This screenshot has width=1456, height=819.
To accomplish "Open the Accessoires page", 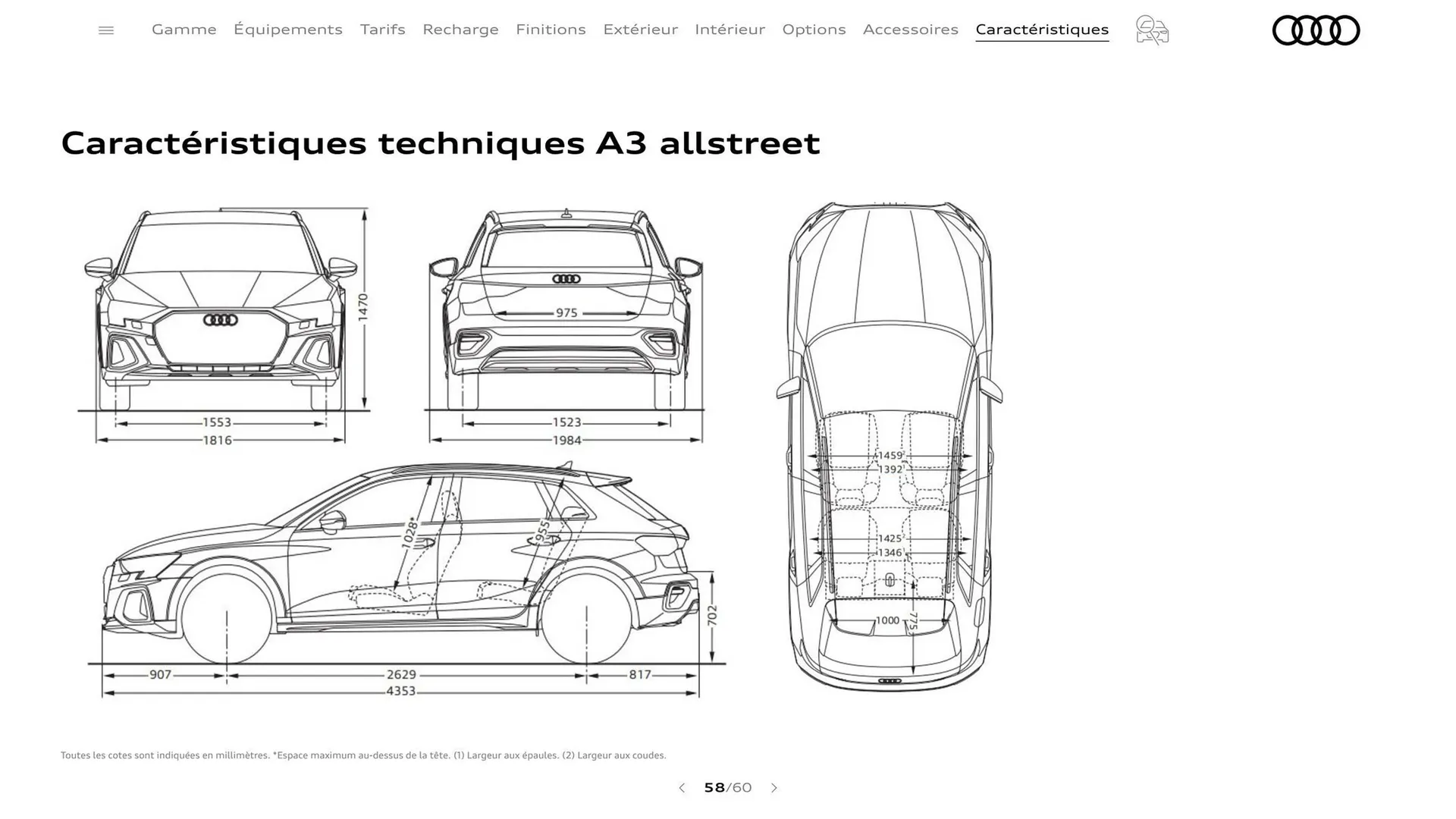I will 911,30.
